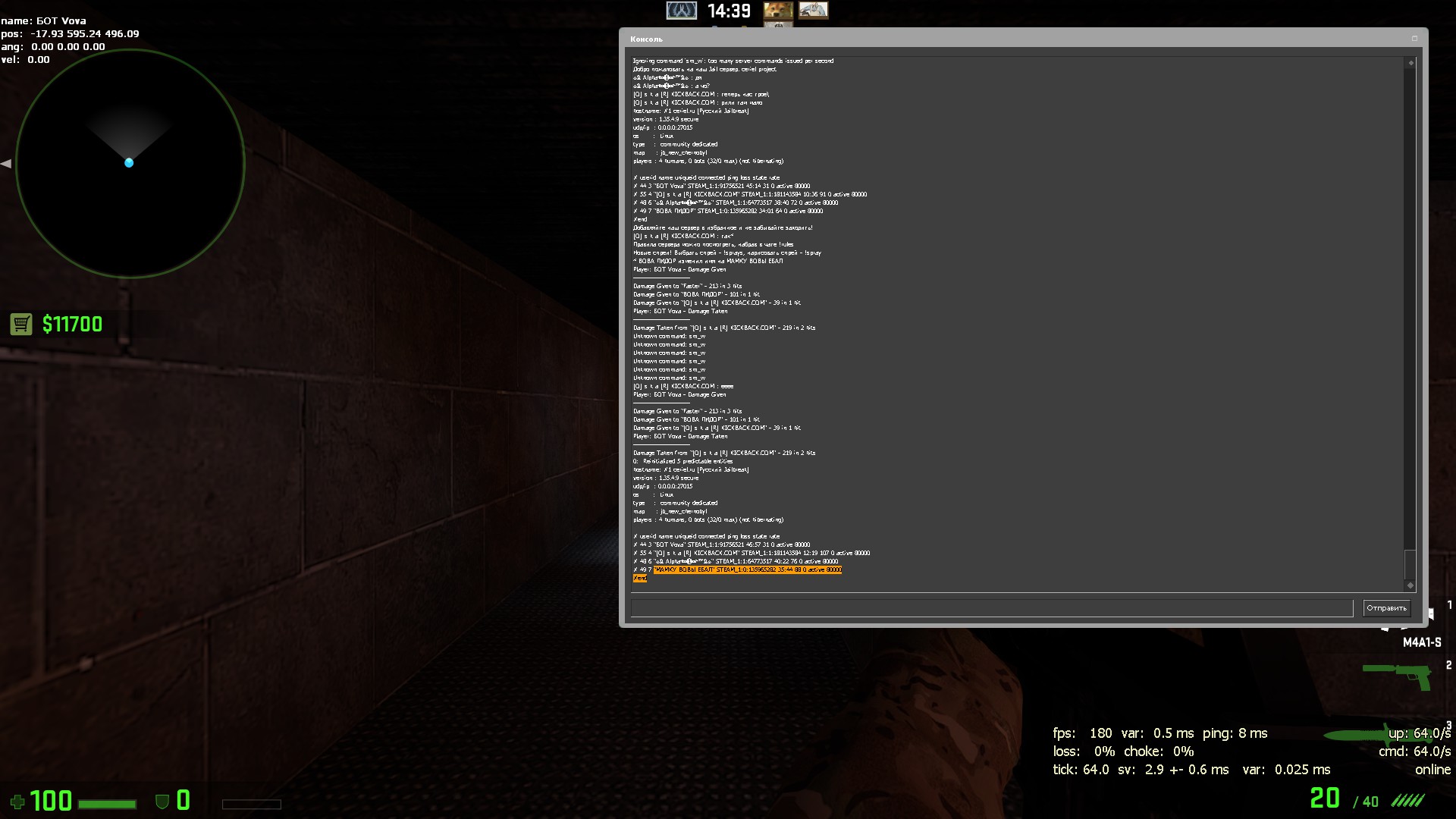Click the Консоль title bar

click(x=986, y=39)
